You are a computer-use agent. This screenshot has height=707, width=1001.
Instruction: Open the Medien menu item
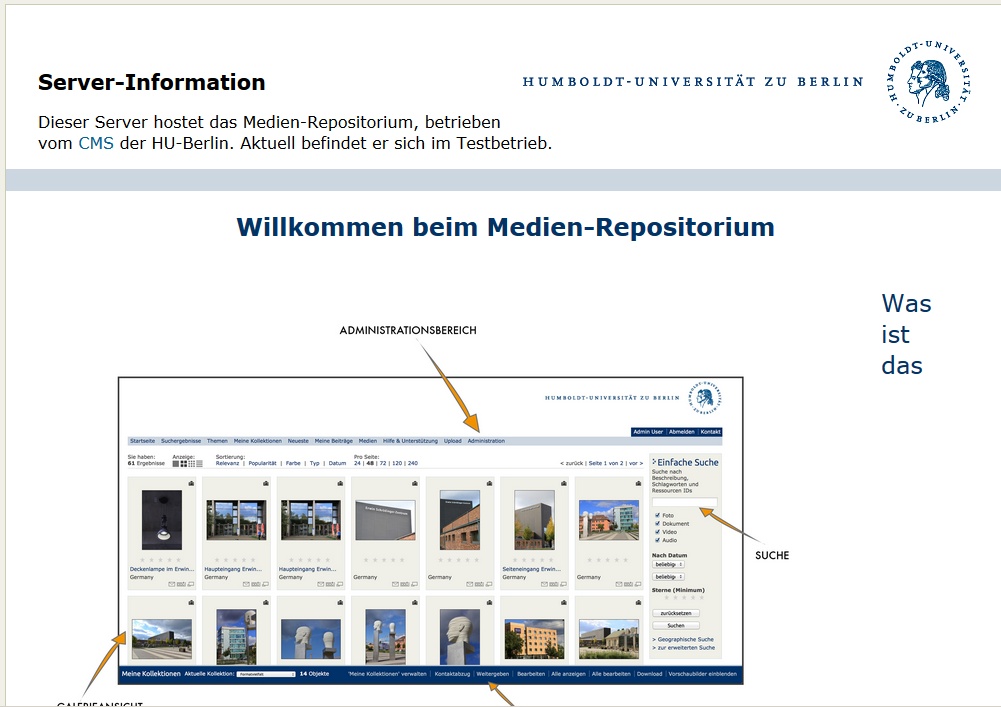click(x=368, y=441)
